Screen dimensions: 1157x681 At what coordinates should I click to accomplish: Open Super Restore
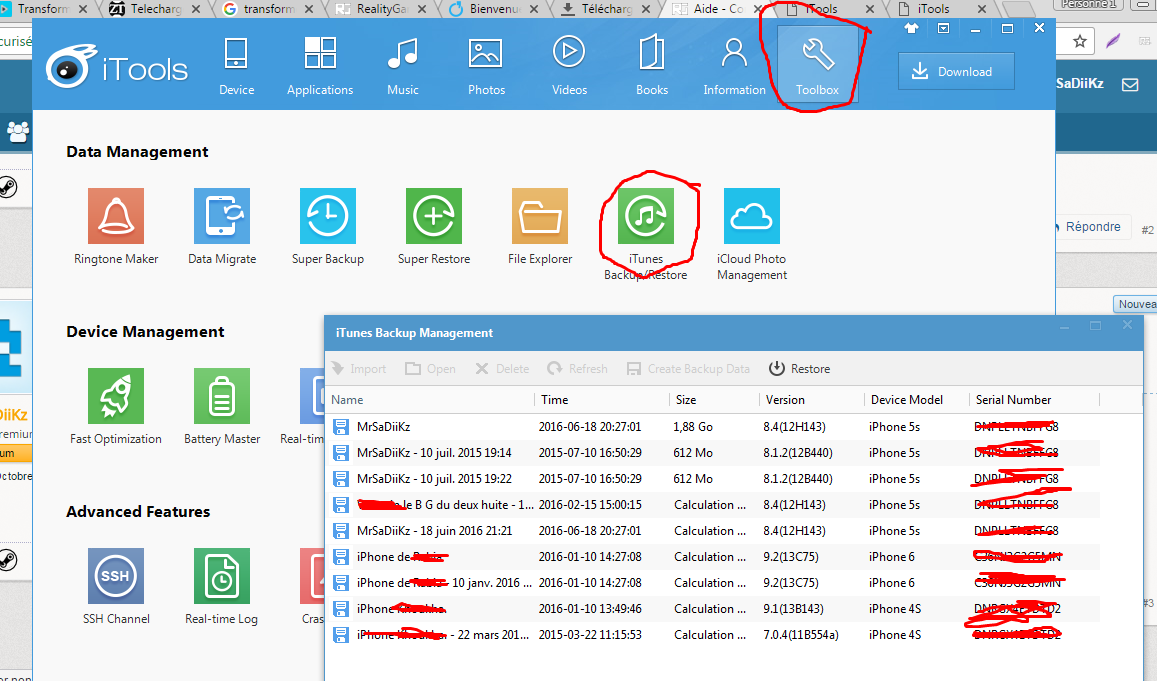[x=434, y=227]
